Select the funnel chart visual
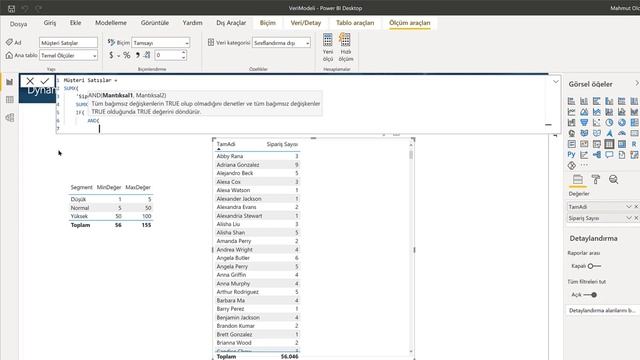 point(584,122)
